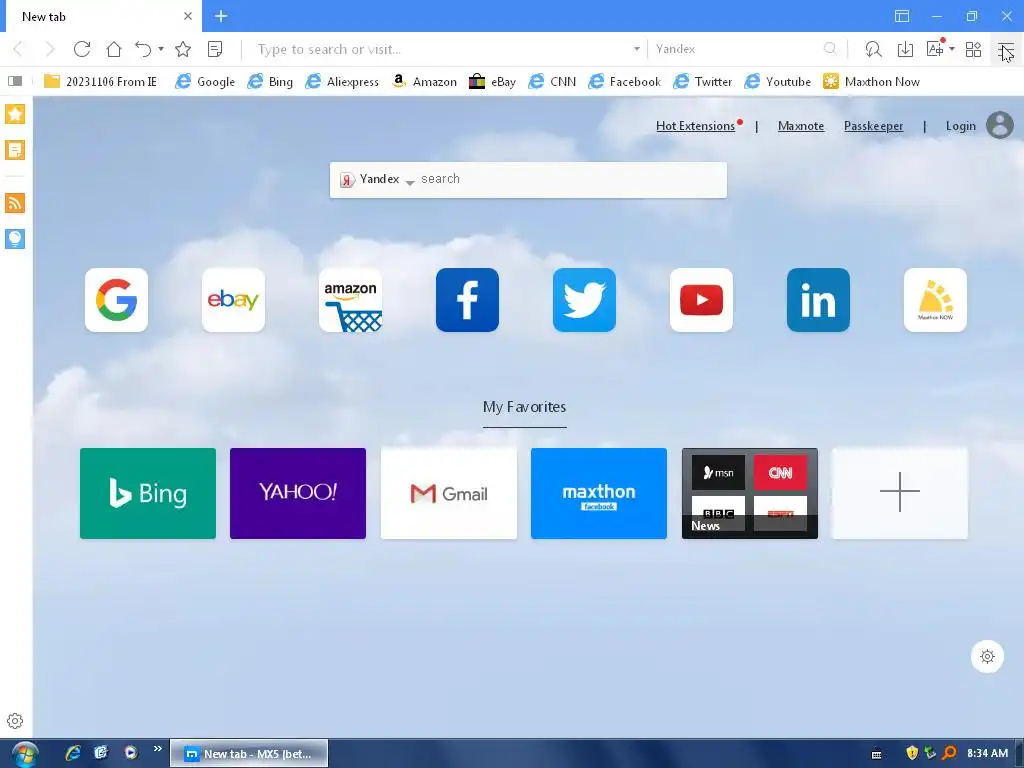Open the 20231106 From IE bookmark folder
1024x768 pixels.
tap(101, 81)
